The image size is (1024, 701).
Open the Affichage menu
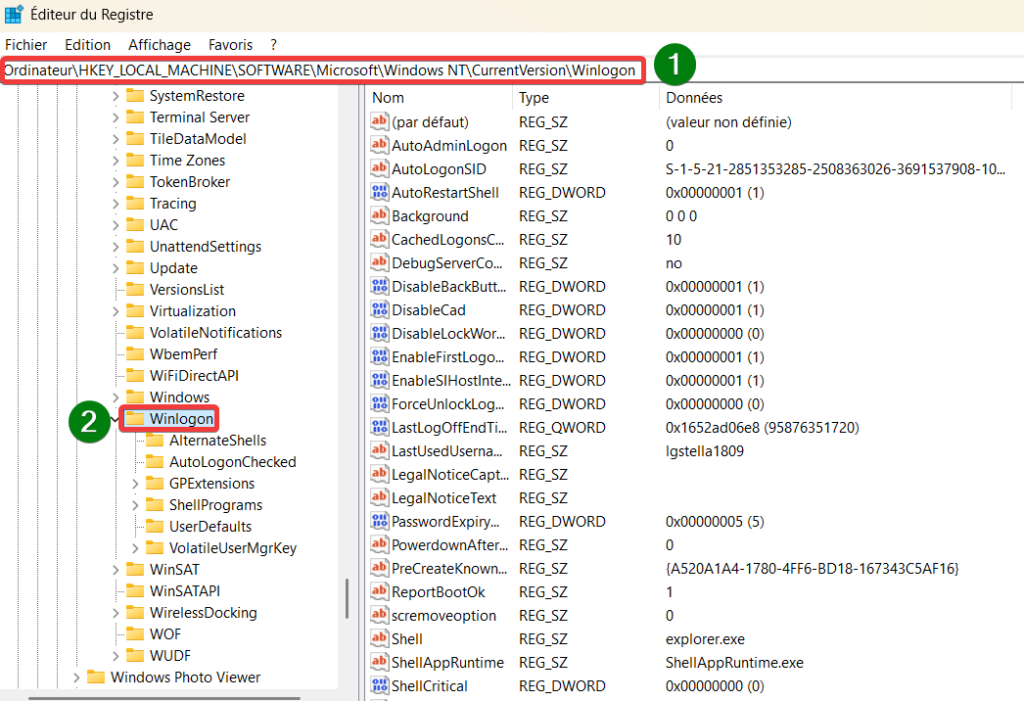(x=159, y=44)
